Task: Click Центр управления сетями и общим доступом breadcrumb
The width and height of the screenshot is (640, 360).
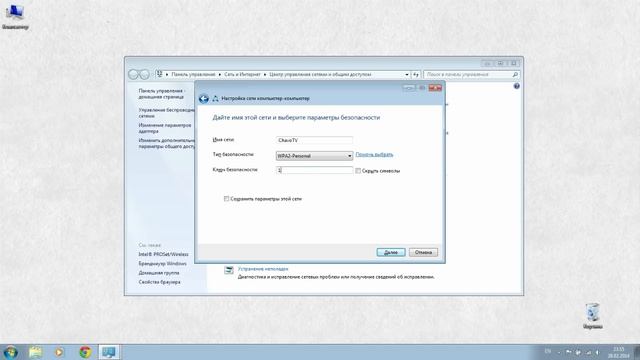Action: point(320,75)
